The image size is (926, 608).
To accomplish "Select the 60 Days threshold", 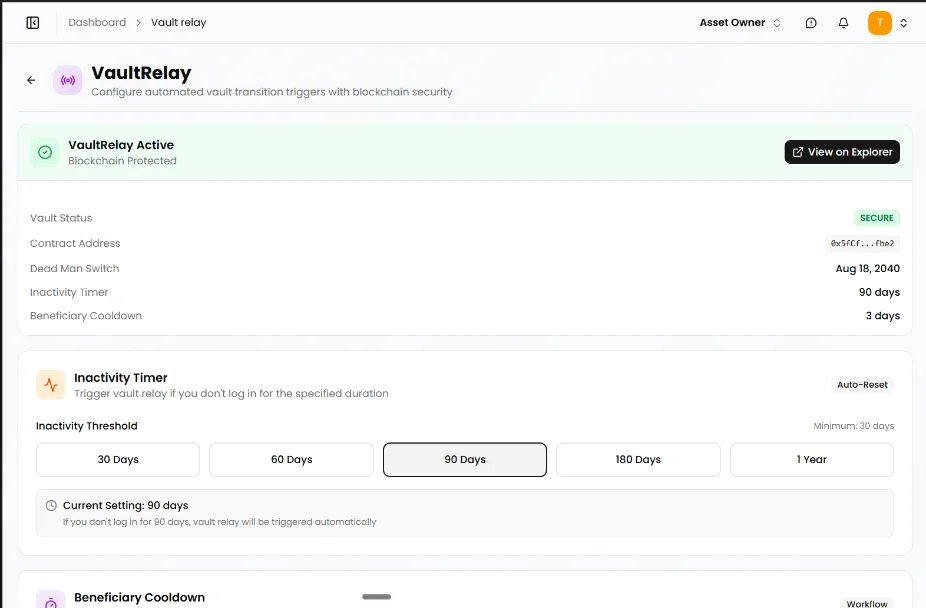I will coord(292,459).
